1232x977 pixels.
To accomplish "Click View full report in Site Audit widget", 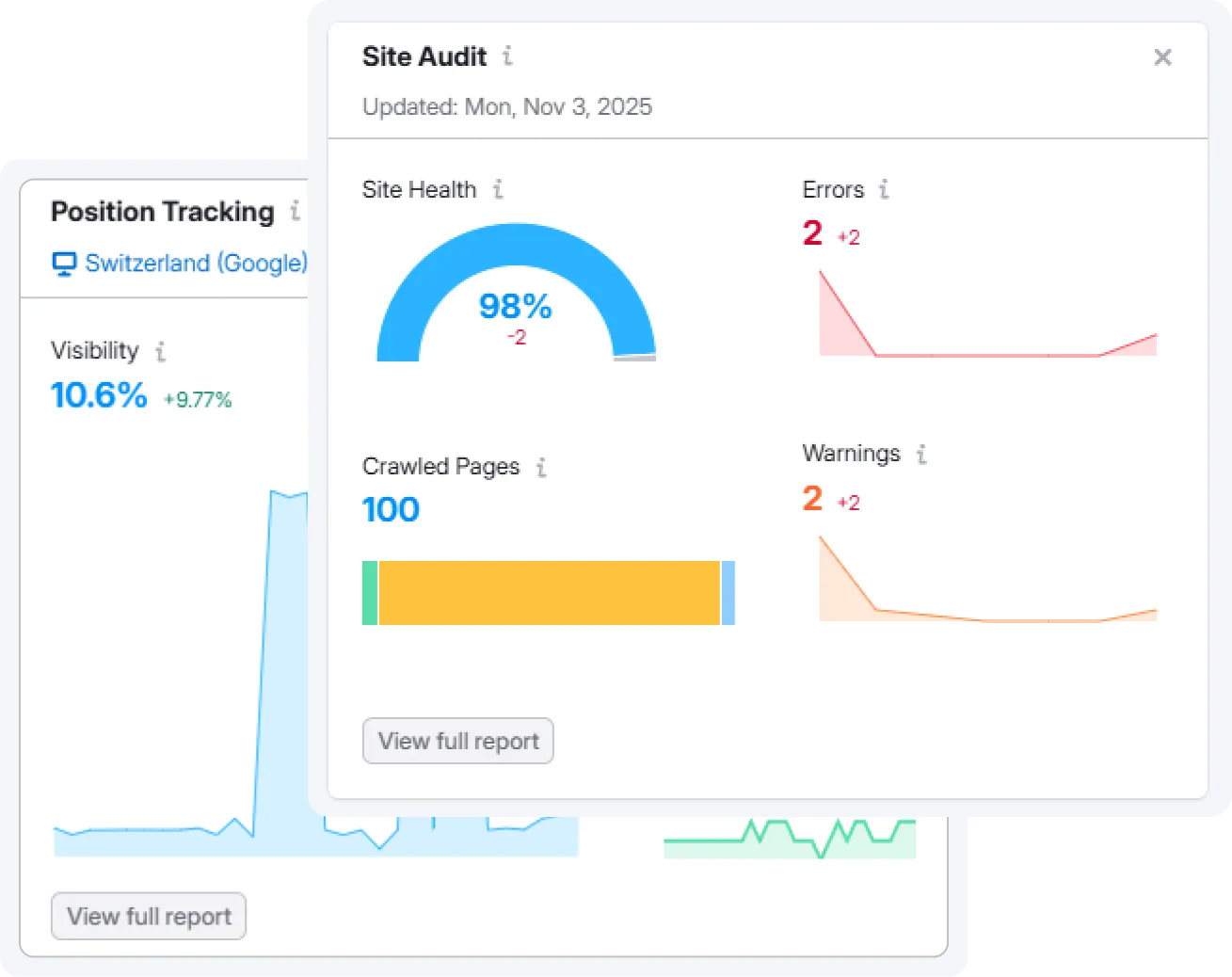I will (457, 741).
